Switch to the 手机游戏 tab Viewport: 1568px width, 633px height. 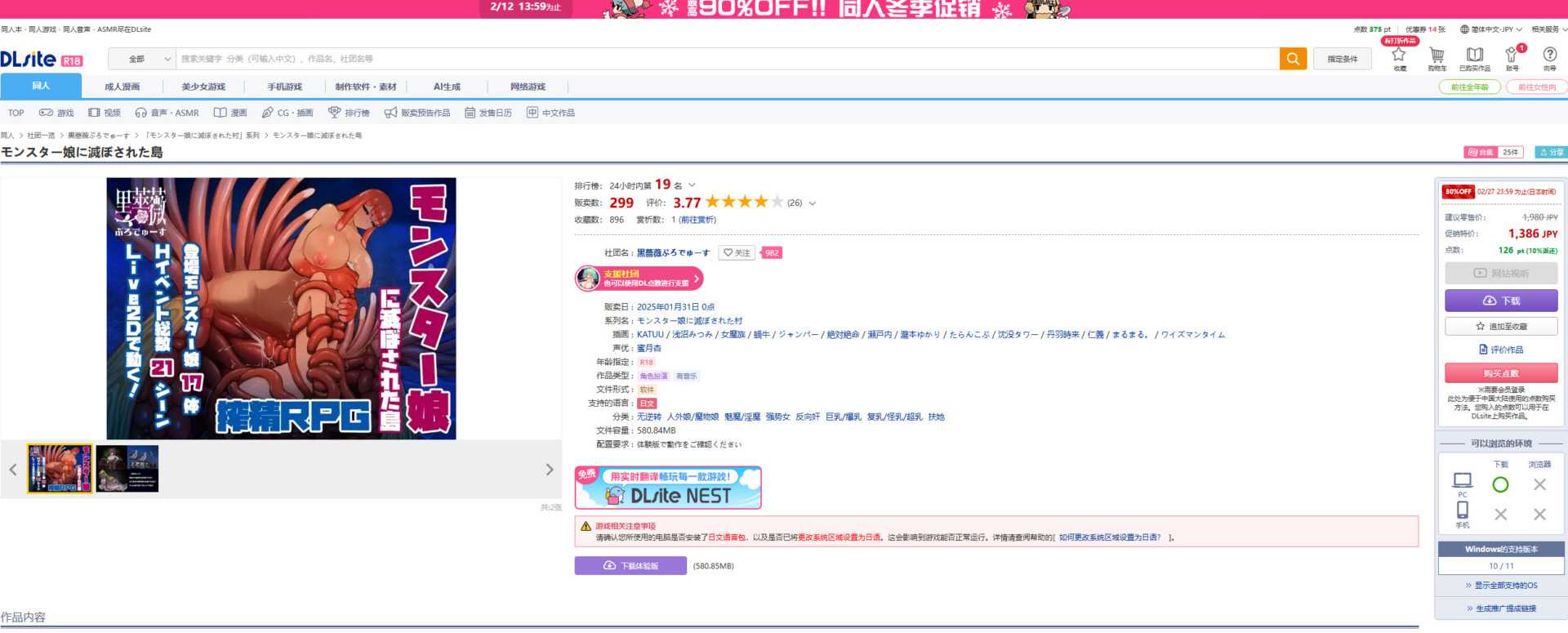[284, 87]
